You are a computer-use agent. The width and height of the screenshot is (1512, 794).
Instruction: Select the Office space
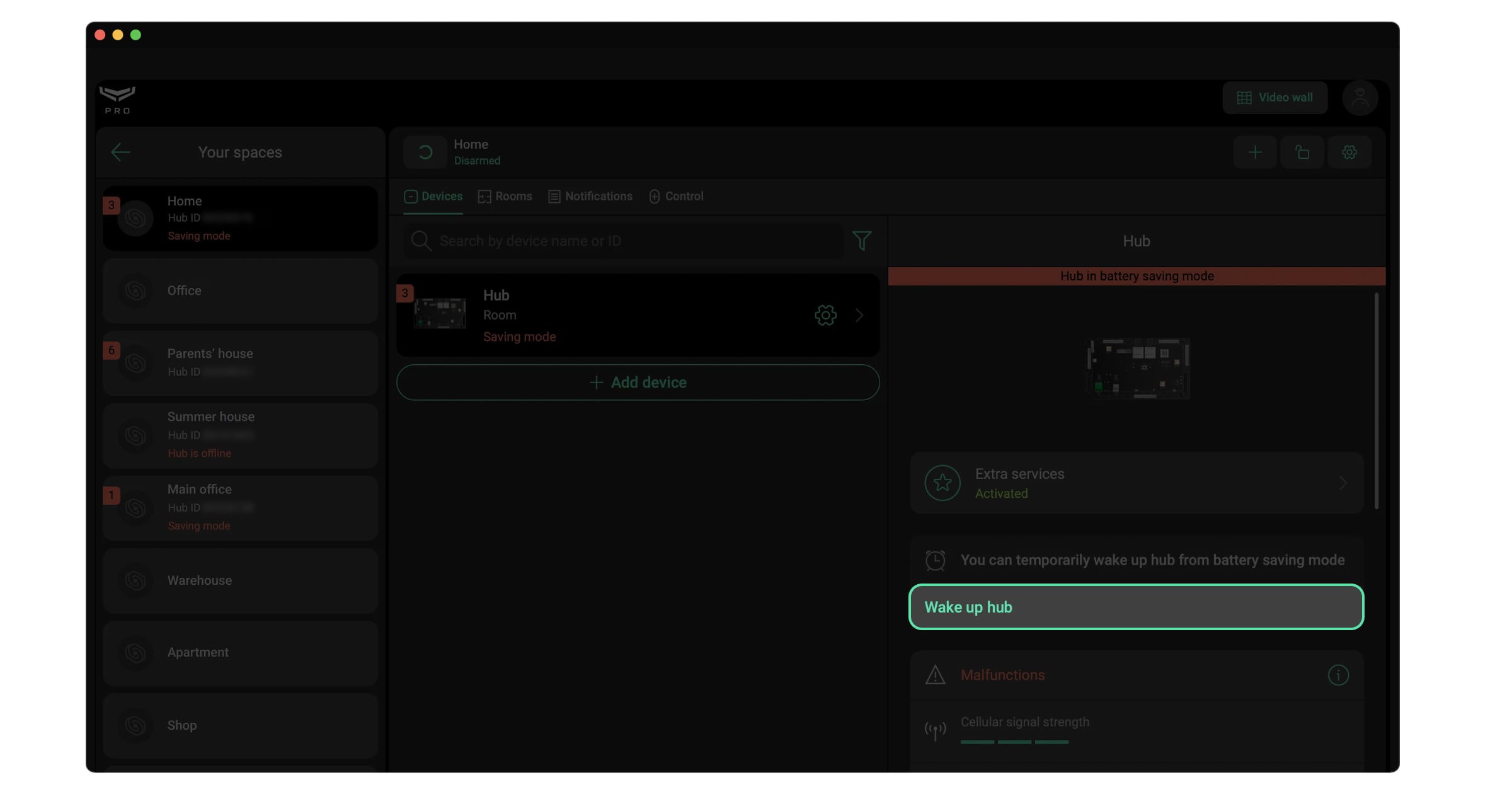pyautogui.click(x=241, y=291)
